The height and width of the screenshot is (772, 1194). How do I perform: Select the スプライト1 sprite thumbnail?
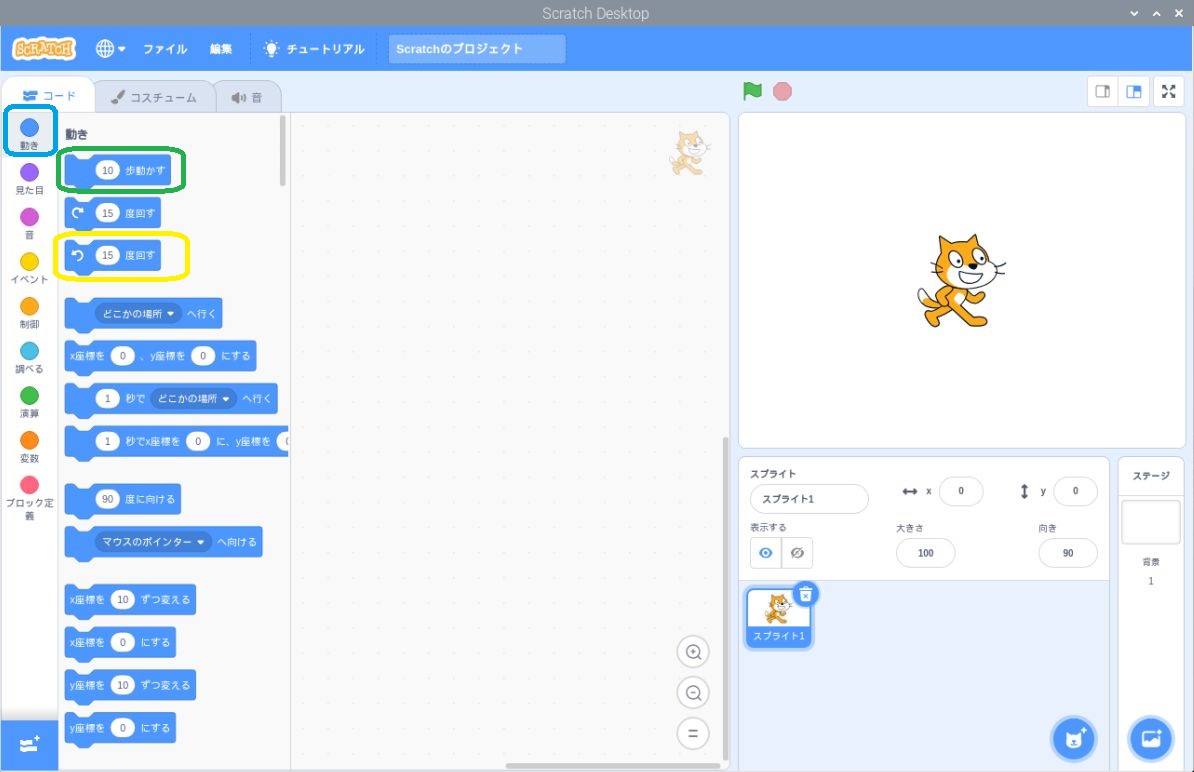point(778,619)
